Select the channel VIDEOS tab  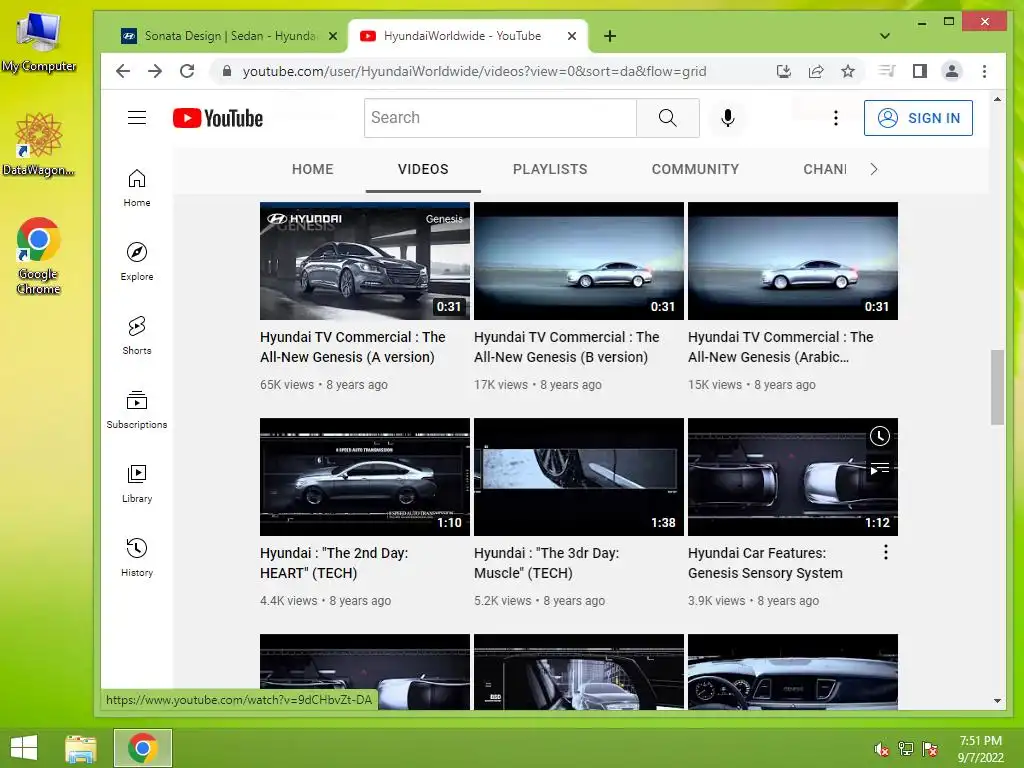(x=423, y=169)
